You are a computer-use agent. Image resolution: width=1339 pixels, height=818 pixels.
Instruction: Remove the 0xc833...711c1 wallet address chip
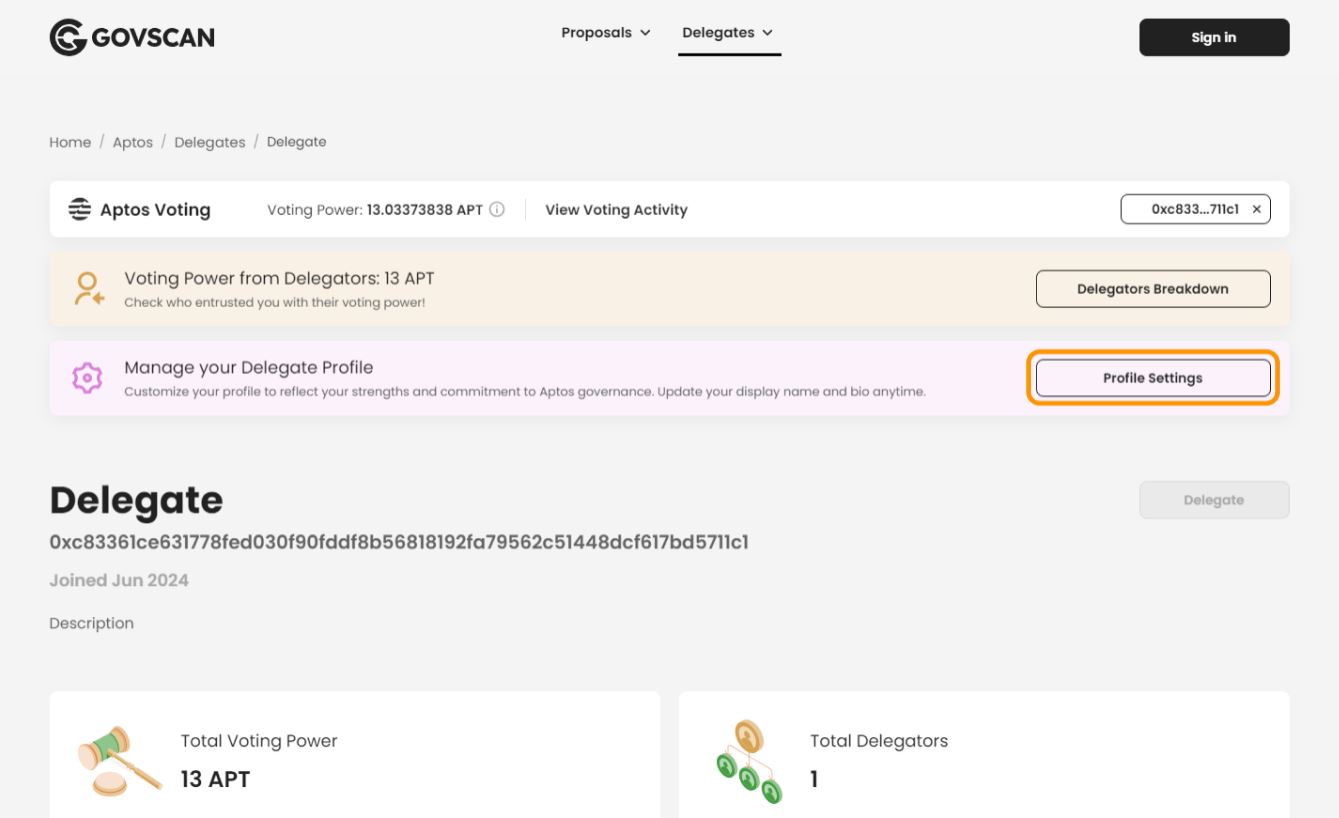click(x=1256, y=210)
